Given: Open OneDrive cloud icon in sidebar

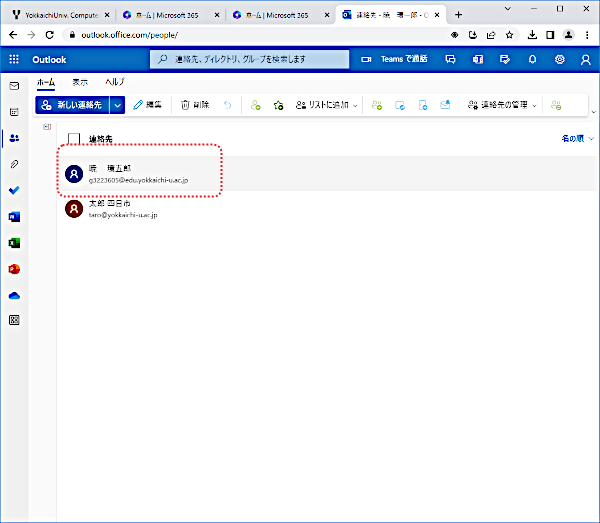Looking at the screenshot, I should point(14,295).
